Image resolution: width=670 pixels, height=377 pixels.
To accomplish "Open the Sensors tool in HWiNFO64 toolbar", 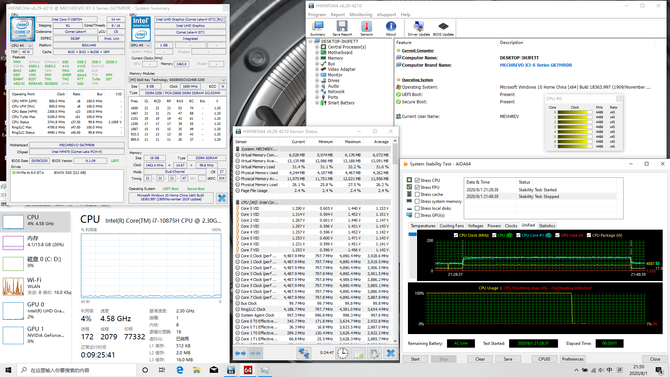I will (x=366, y=28).
